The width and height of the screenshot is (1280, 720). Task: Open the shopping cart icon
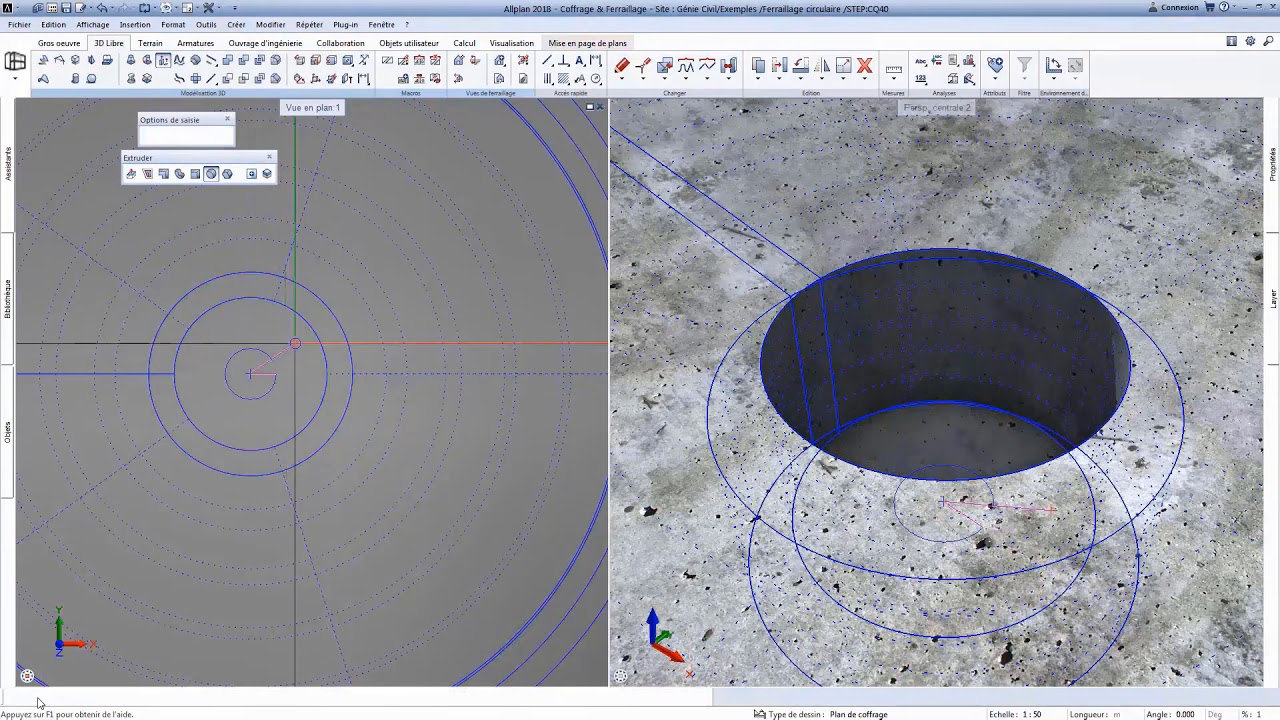click(1209, 7)
